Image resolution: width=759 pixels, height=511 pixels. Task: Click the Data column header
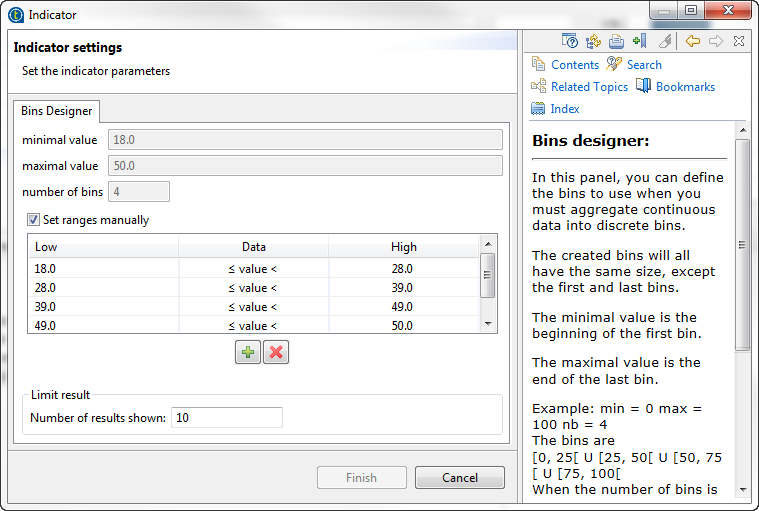[254, 247]
